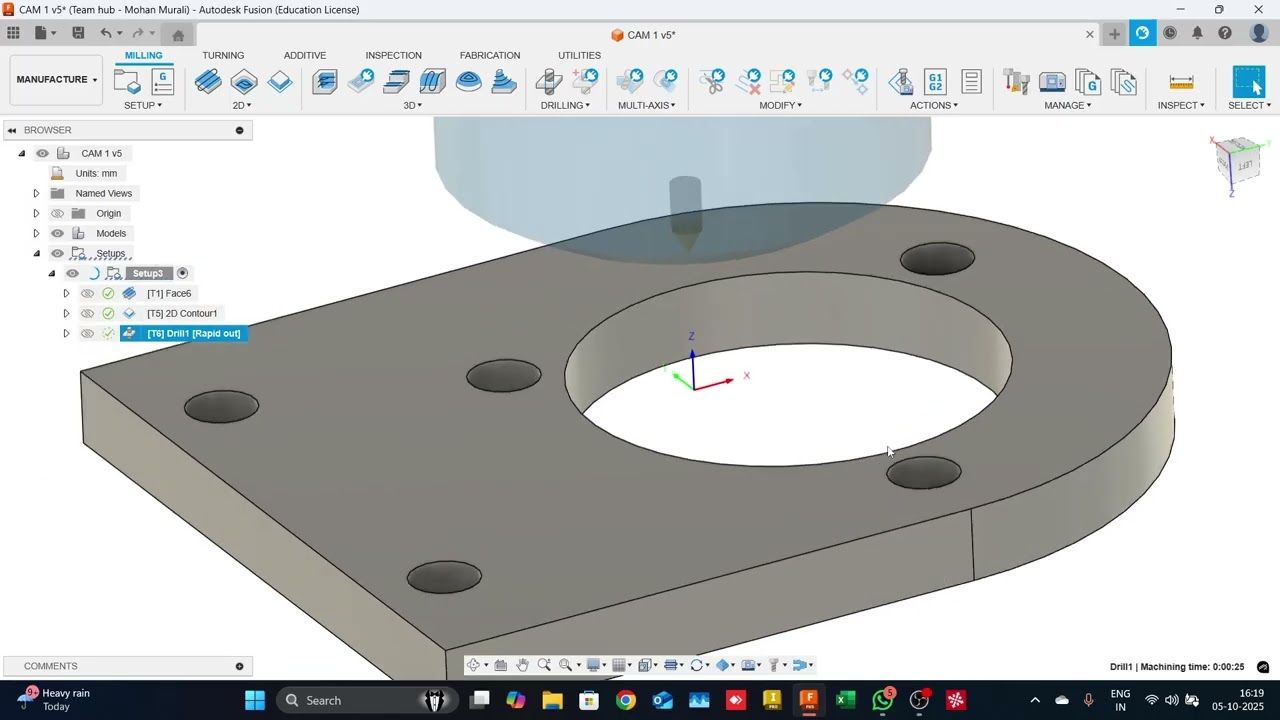Switch to the UTILITIES tab
The width and height of the screenshot is (1280, 720).
(x=580, y=55)
